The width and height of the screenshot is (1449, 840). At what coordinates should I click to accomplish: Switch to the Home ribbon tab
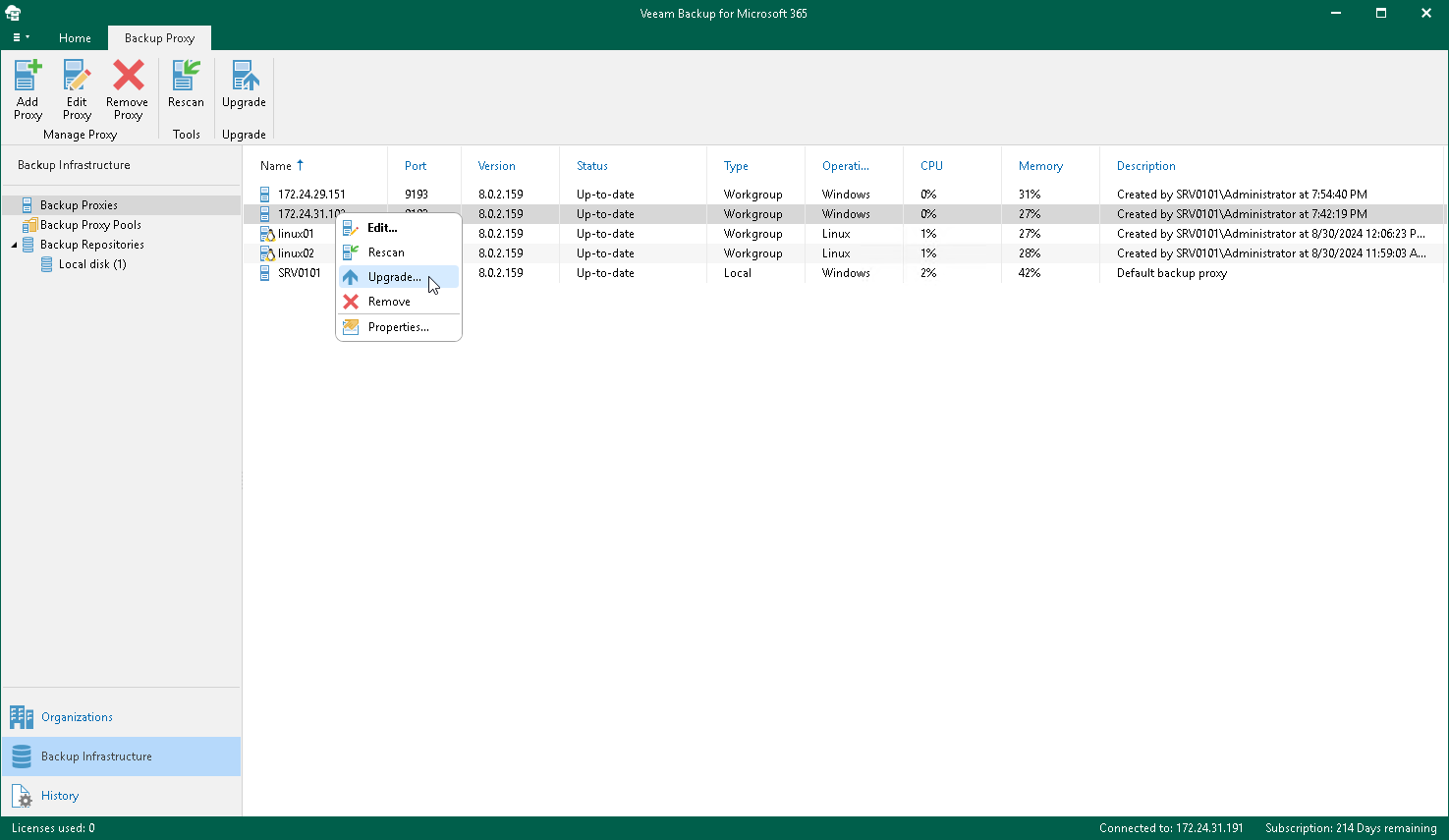(x=75, y=38)
